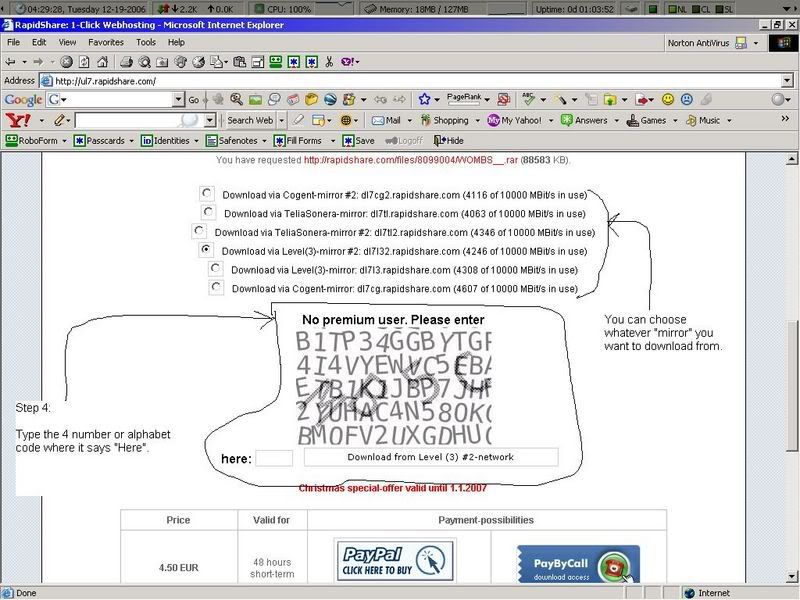
Task: Click the blue star bookmarks icon
Action: pyautogui.click(x=424, y=100)
